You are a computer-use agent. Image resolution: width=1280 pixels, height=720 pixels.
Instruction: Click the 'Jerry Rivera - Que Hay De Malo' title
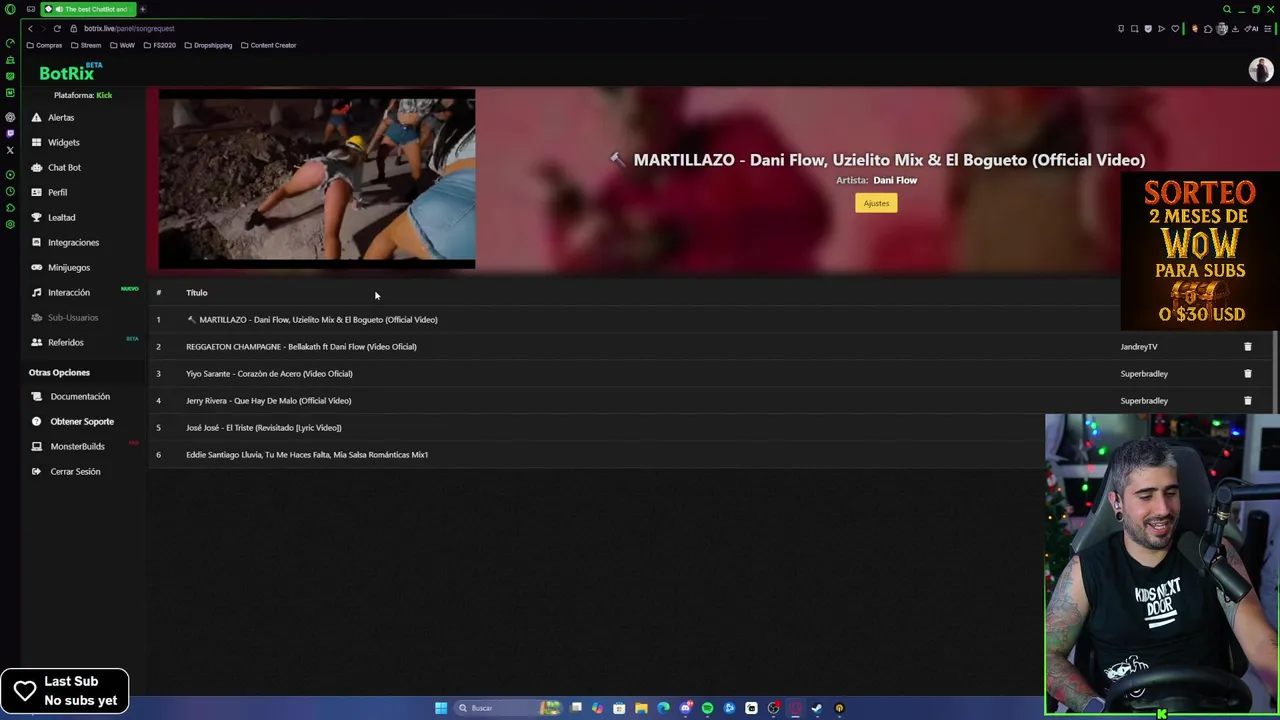pyautogui.click(x=268, y=400)
